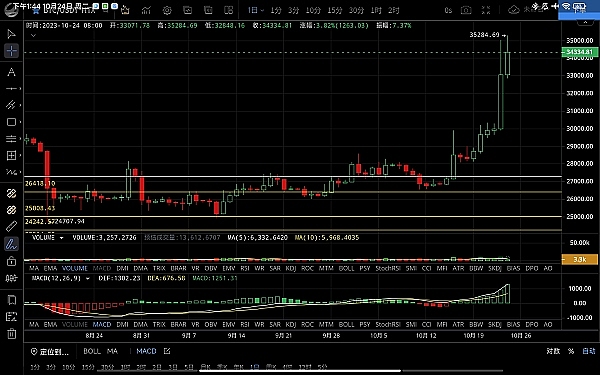
Task: Click the 34334.81 current price tag
Action: coord(579,52)
